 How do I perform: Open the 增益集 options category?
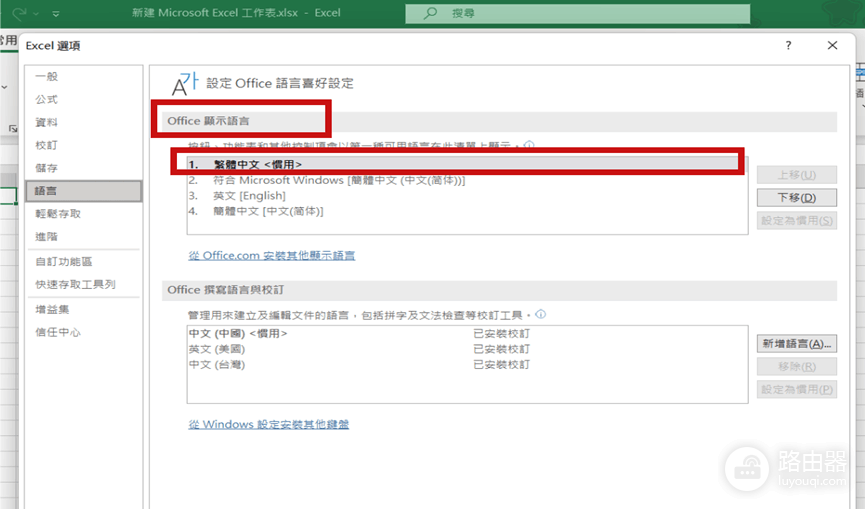(52, 309)
